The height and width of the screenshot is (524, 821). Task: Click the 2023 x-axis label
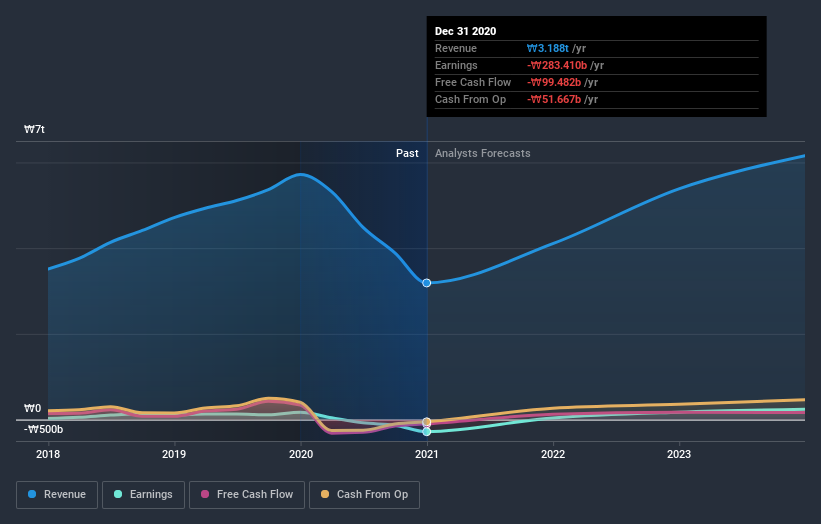(679, 454)
